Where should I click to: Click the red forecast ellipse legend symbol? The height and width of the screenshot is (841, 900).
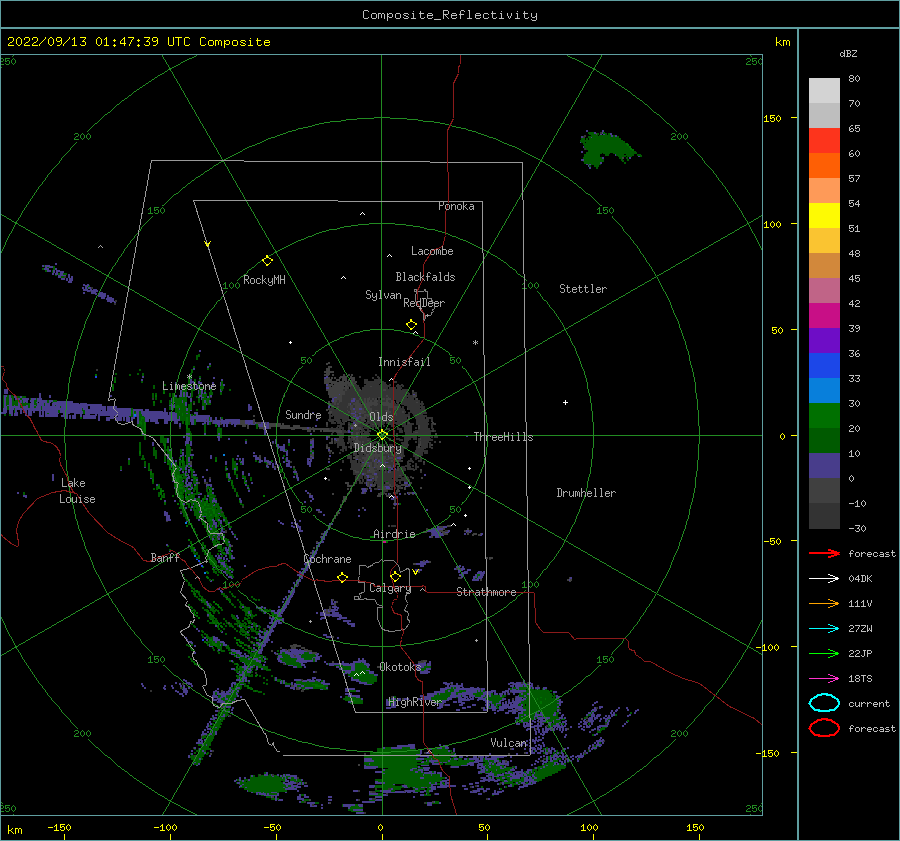(824, 728)
